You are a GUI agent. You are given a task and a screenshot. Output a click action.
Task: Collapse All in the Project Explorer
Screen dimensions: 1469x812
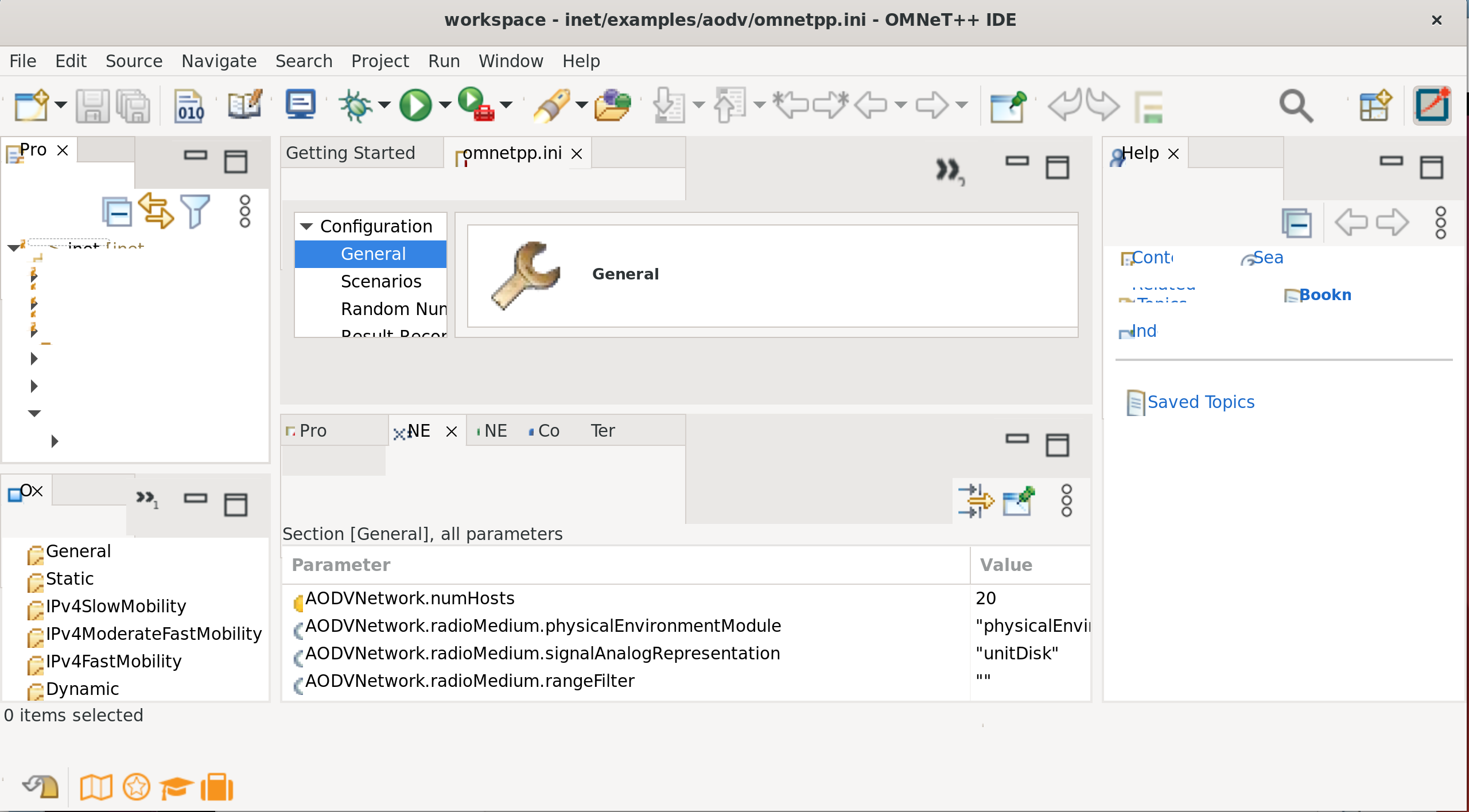pyautogui.click(x=117, y=211)
